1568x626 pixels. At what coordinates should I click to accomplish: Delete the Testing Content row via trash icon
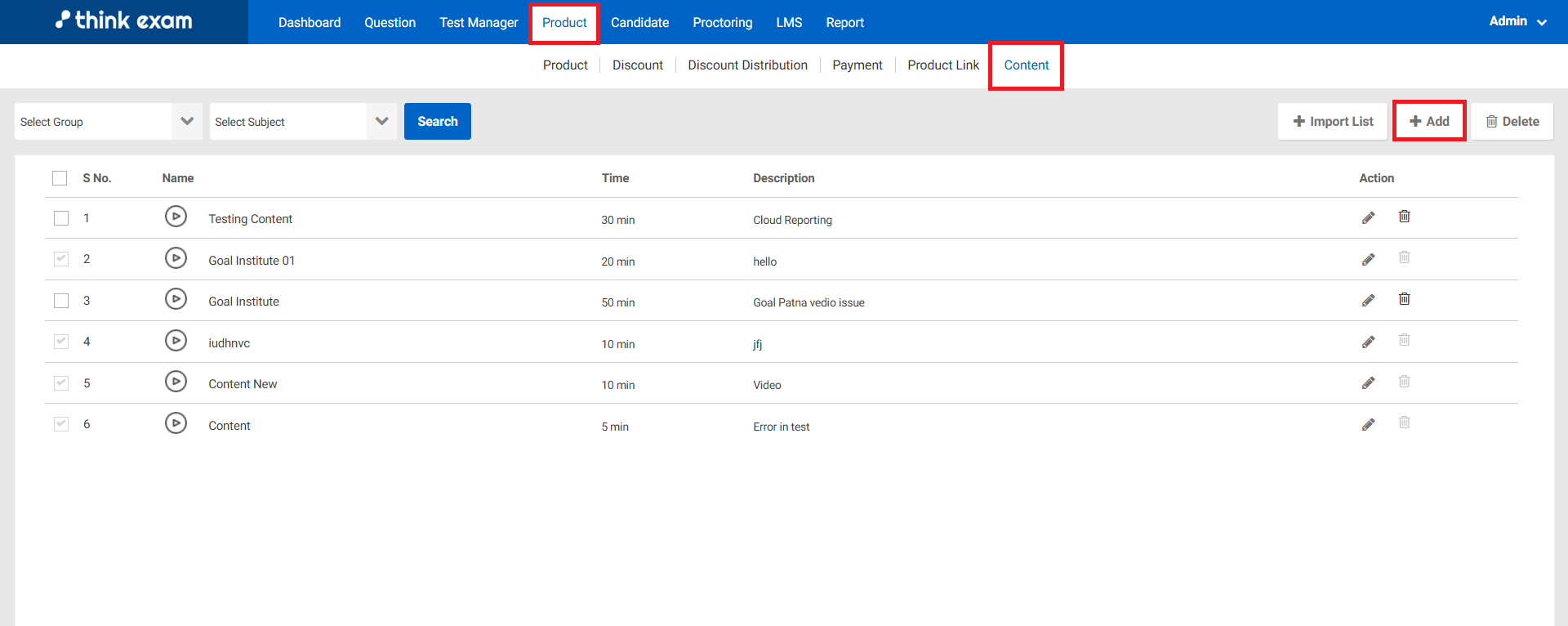1404,217
